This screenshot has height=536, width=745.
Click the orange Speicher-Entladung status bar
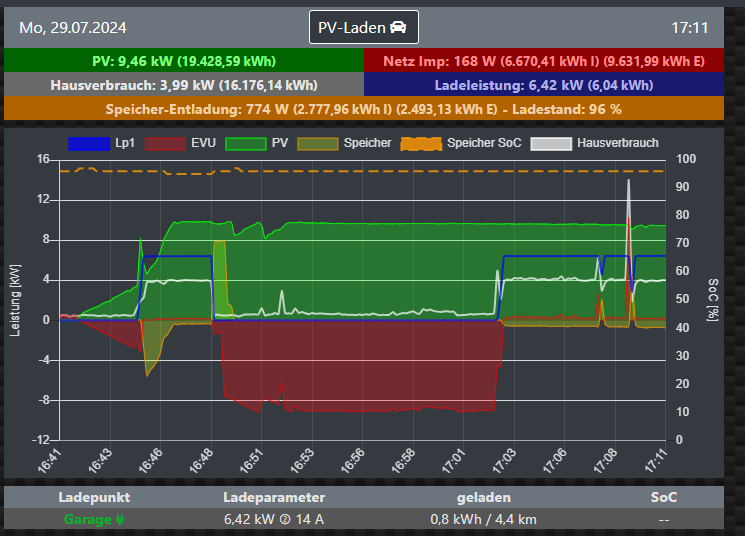tap(363, 109)
